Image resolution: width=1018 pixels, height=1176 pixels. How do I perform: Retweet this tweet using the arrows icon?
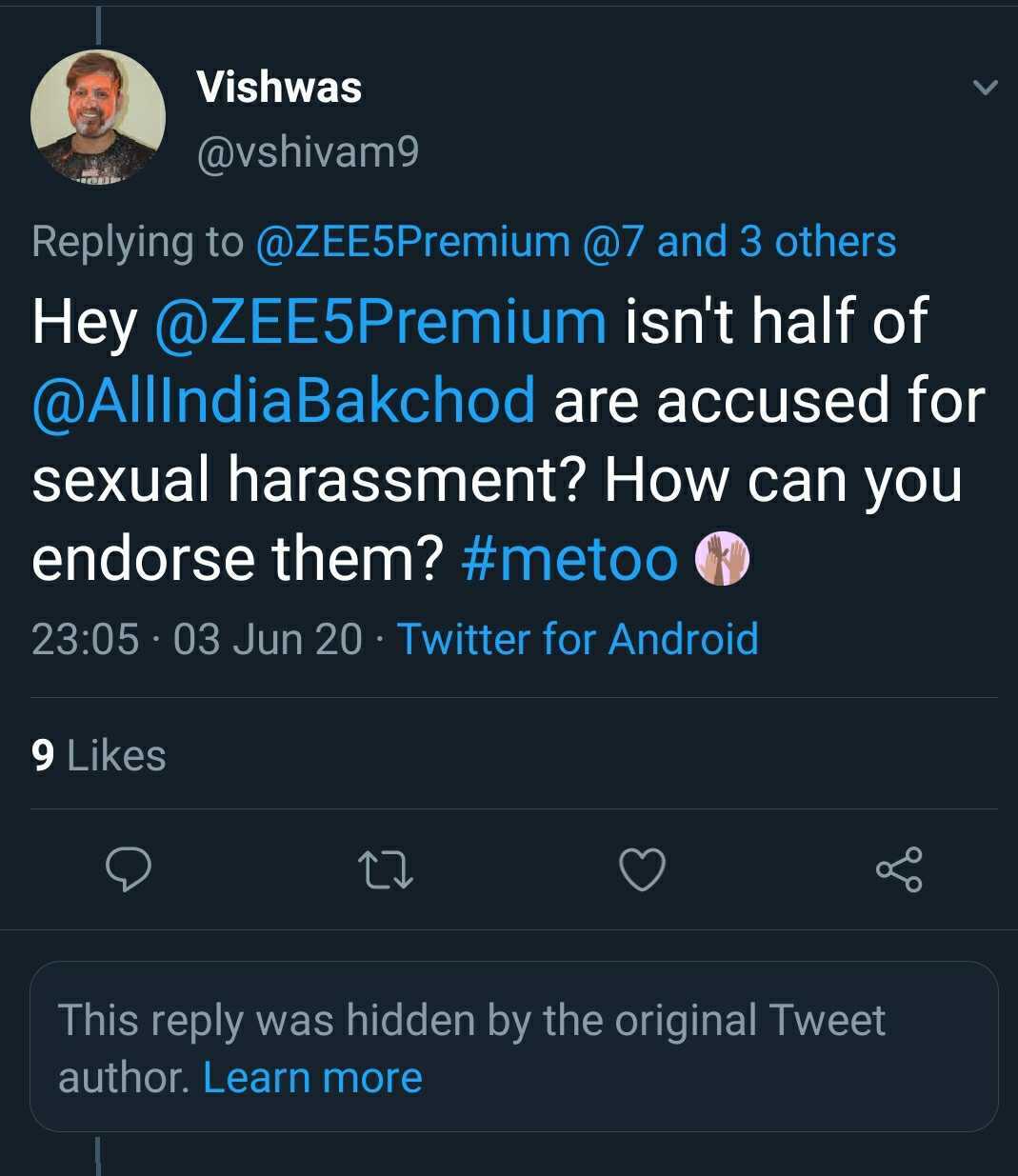click(x=385, y=869)
